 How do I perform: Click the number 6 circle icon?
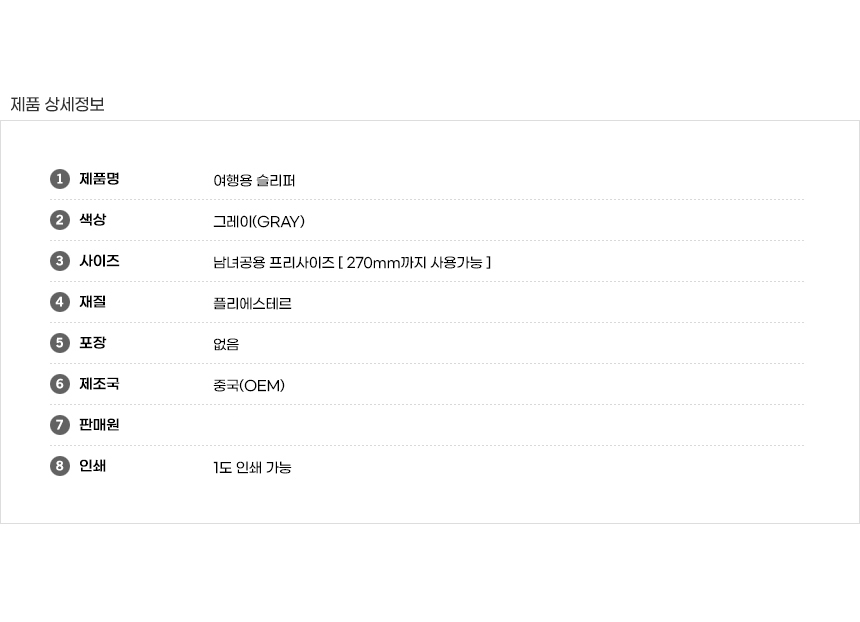pos(60,384)
